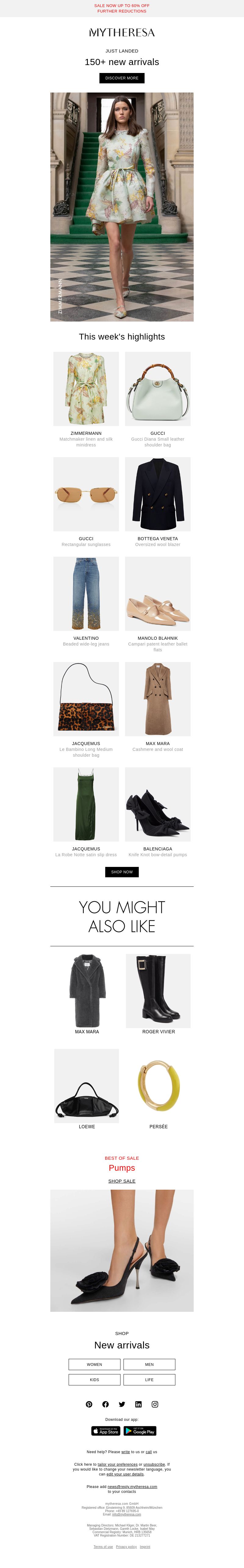Screen dimensions: 244x1568
Task: Tap the App Store download badge
Action: pos(106,1431)
